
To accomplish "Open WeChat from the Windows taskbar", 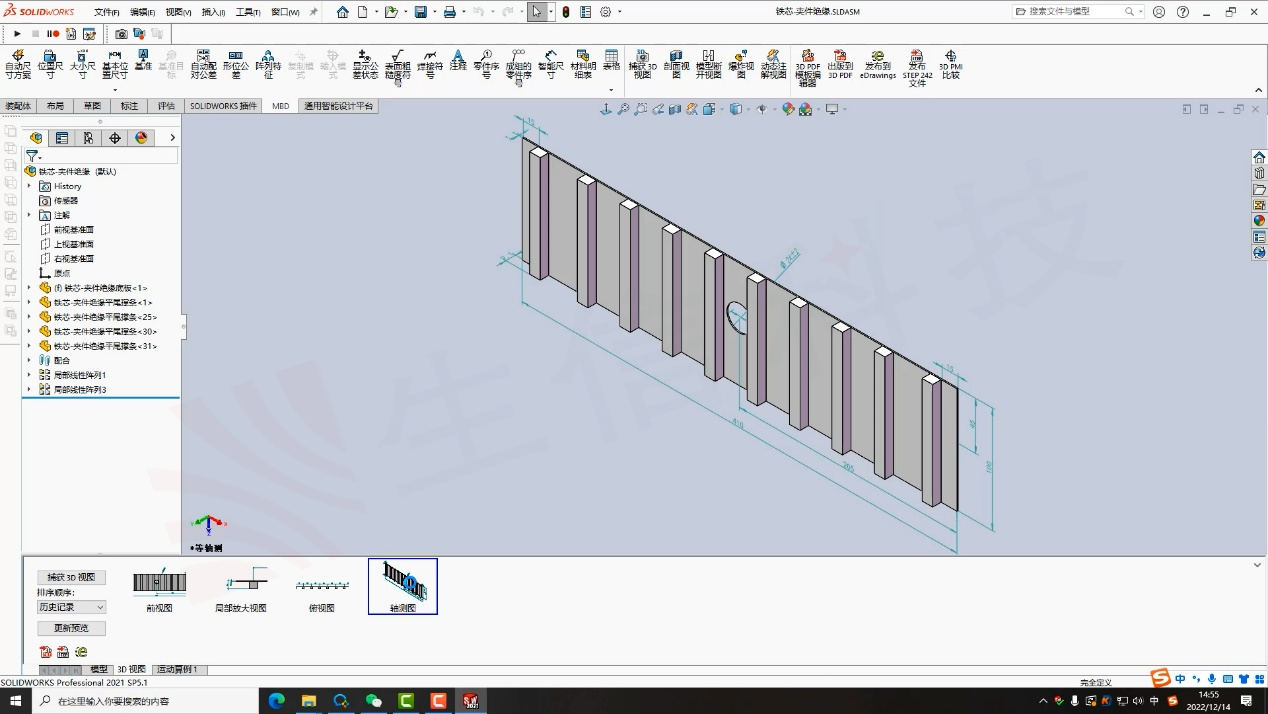I will click(374, 701).
